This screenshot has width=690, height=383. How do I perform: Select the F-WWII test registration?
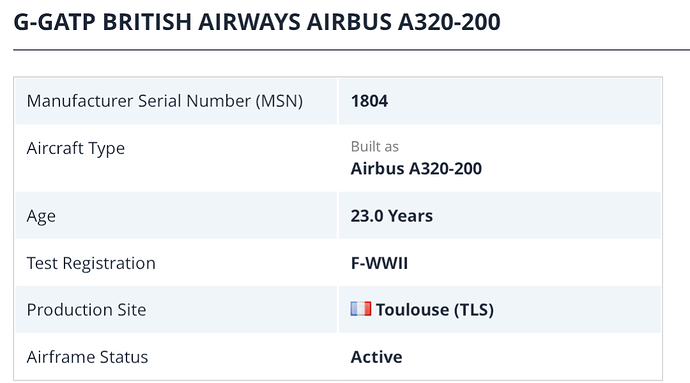[379, 263]
